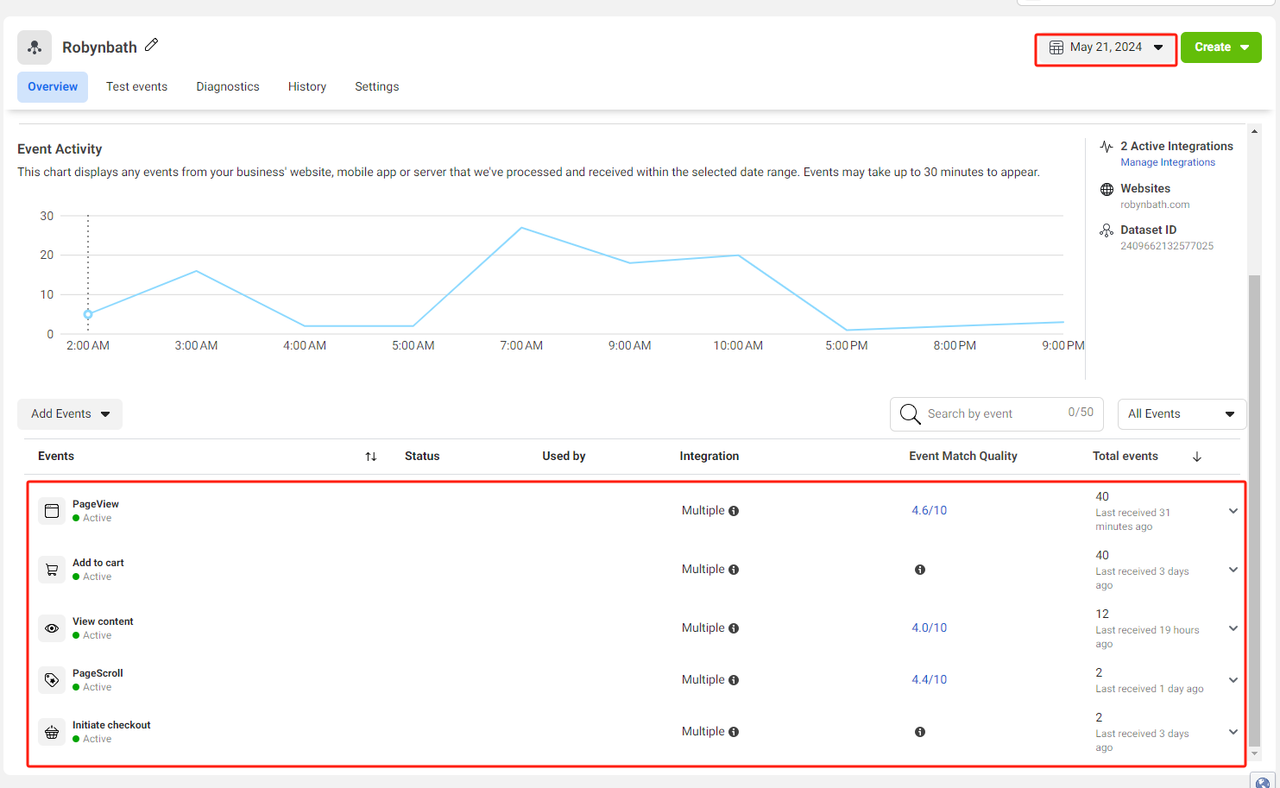Focus the Search by event field
Image resolution: width=1280 pixels, height=788 pixels.
coord(996,414)
